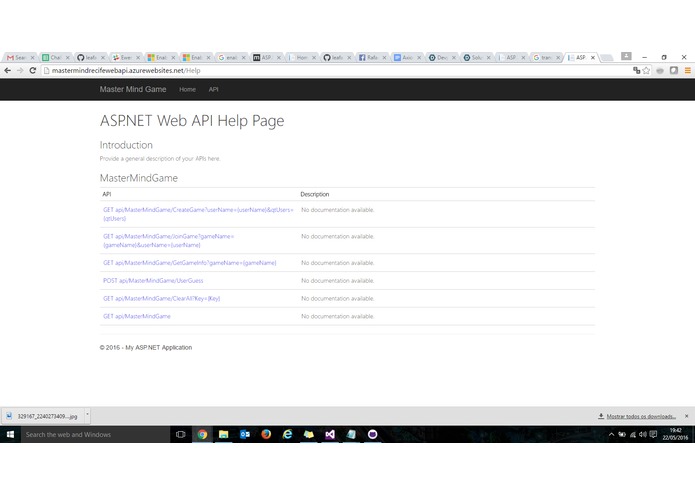This screenshot has width=695, height=494.
Task: Open the Chrome hamburger menu
Action: [x=687, y=70]
